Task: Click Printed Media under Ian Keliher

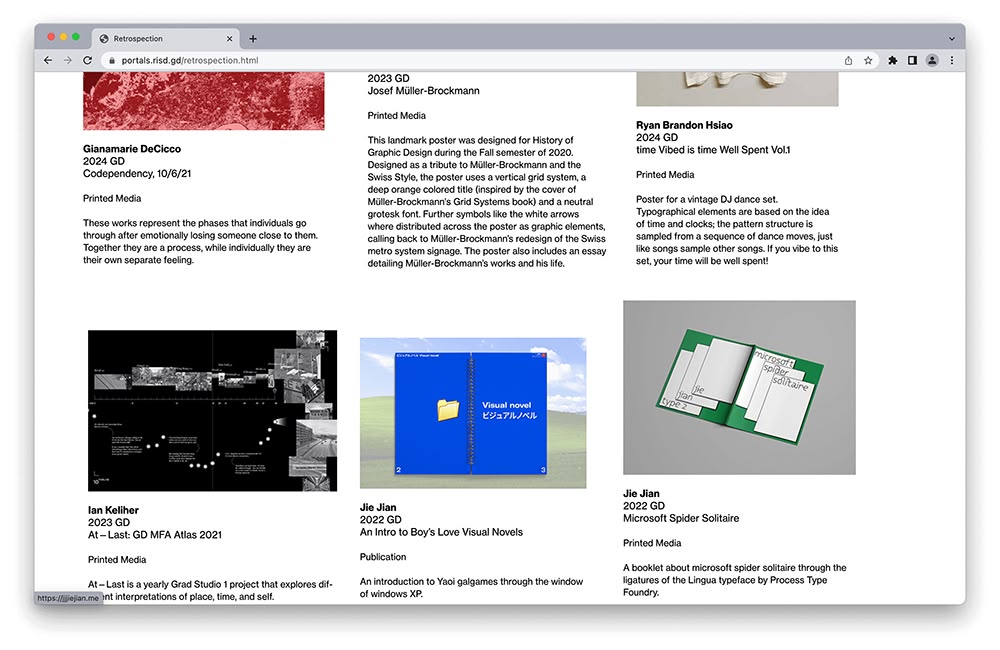Action: tap(117, 559)
